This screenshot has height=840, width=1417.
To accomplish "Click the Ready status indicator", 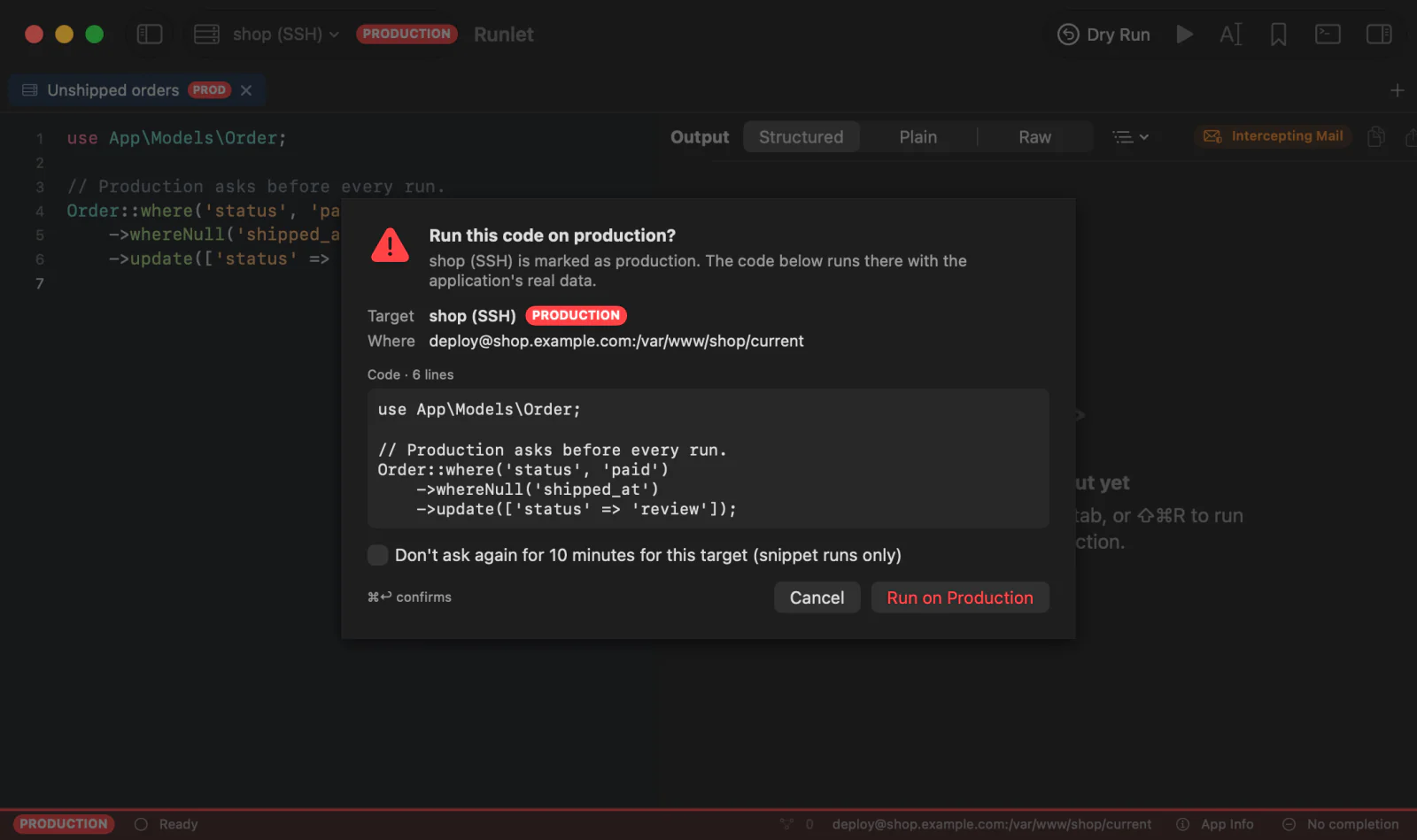I will [166, 824].
